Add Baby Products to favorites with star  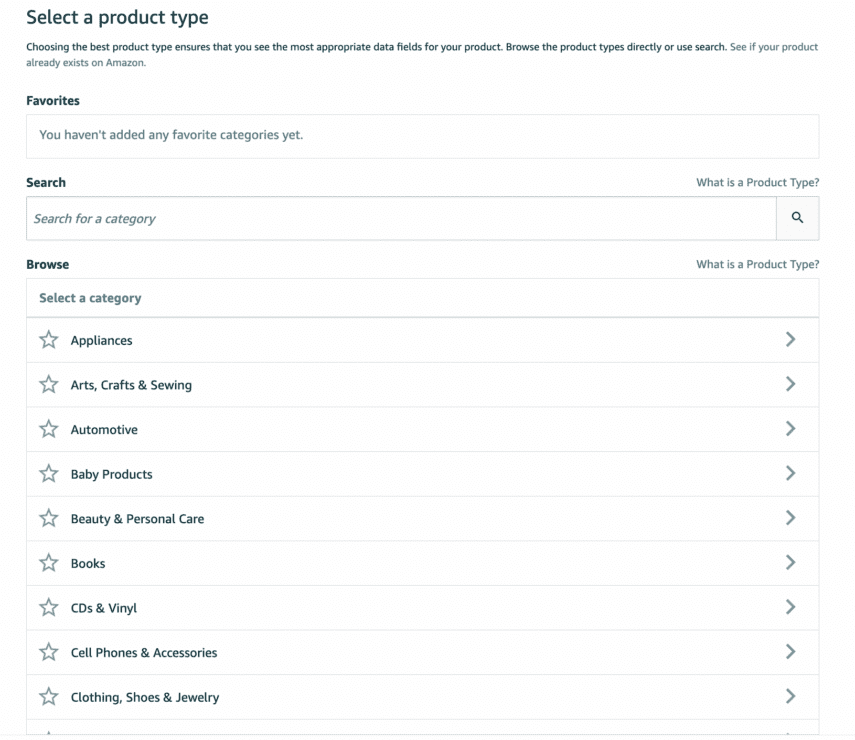pyautogui.click(x=48, y=474)
